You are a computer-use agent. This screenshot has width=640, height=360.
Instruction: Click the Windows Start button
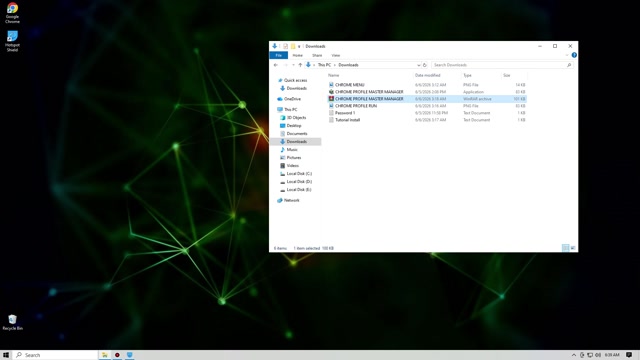6,355
